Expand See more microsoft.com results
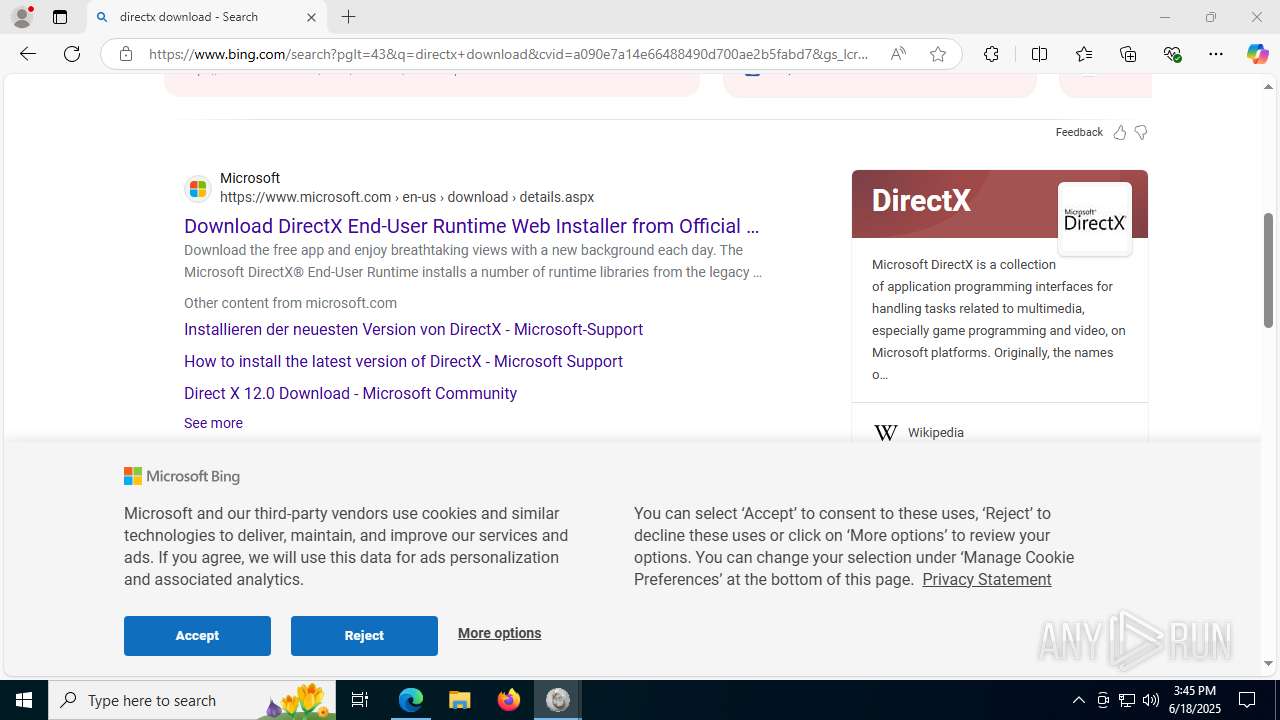The height and width of the screenshot is (720, 1280). pyautogui.click(x=213, y=423)
